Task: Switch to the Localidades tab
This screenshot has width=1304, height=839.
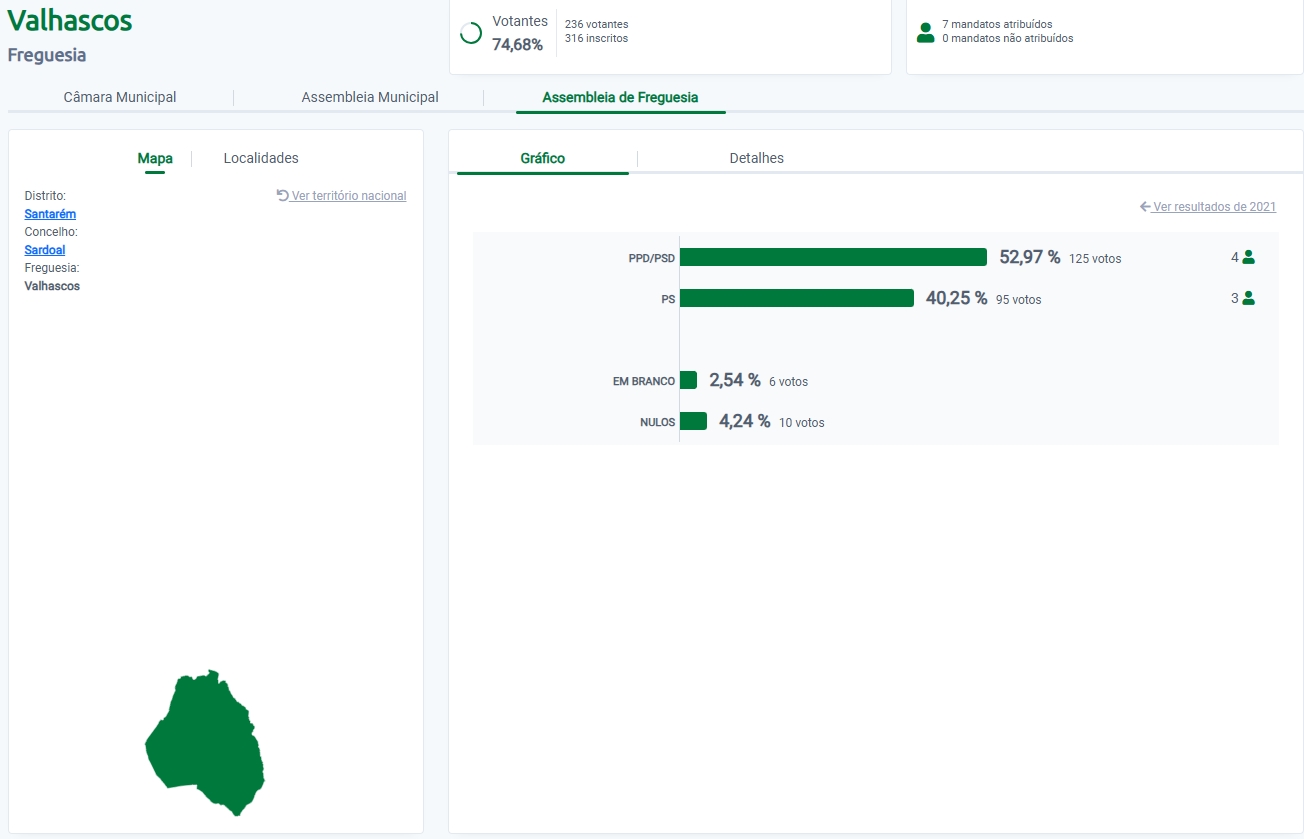Action: tap(261, 158)
